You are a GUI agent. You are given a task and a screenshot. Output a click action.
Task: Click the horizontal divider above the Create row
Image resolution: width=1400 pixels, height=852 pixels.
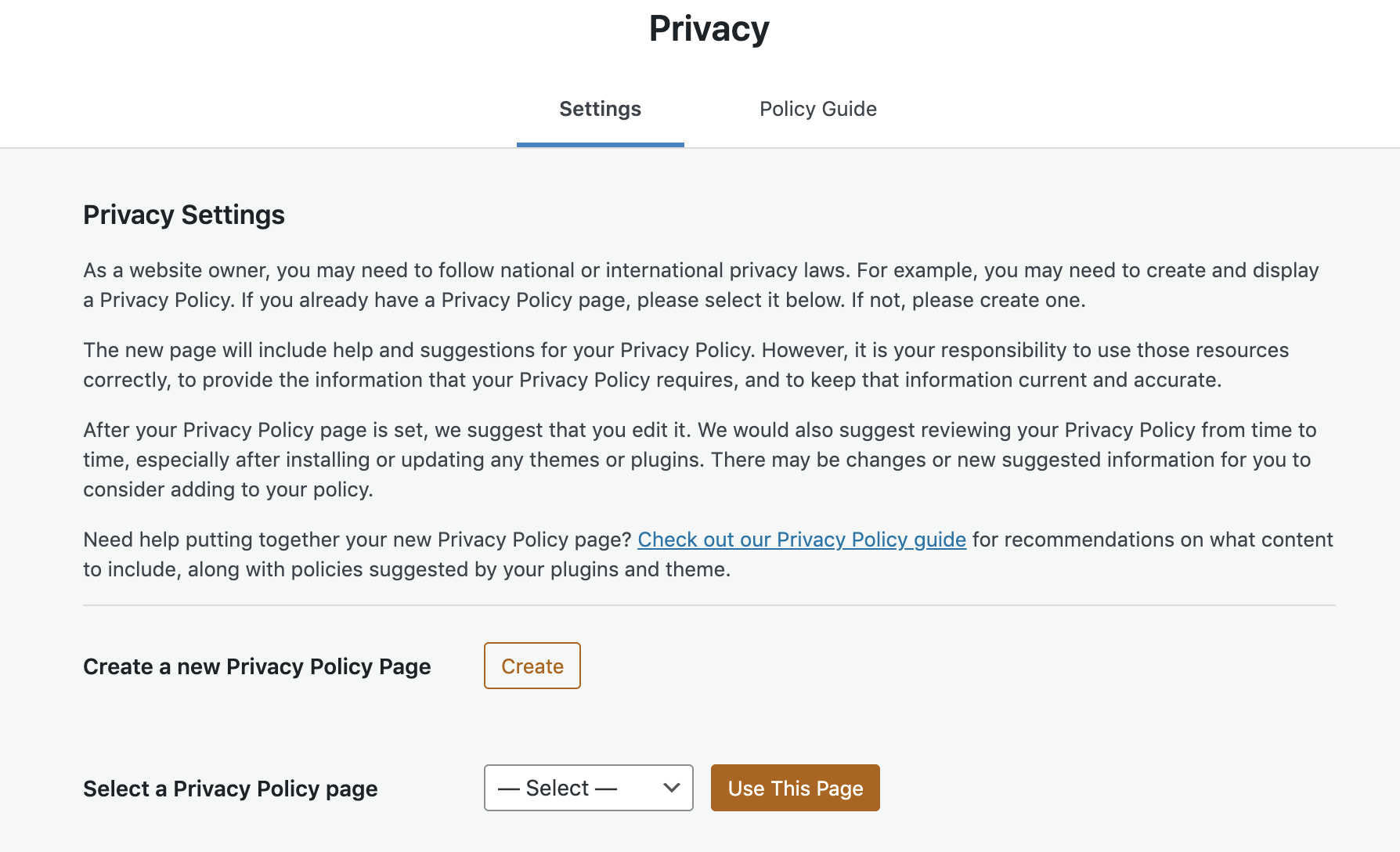[x=709, y=605]
